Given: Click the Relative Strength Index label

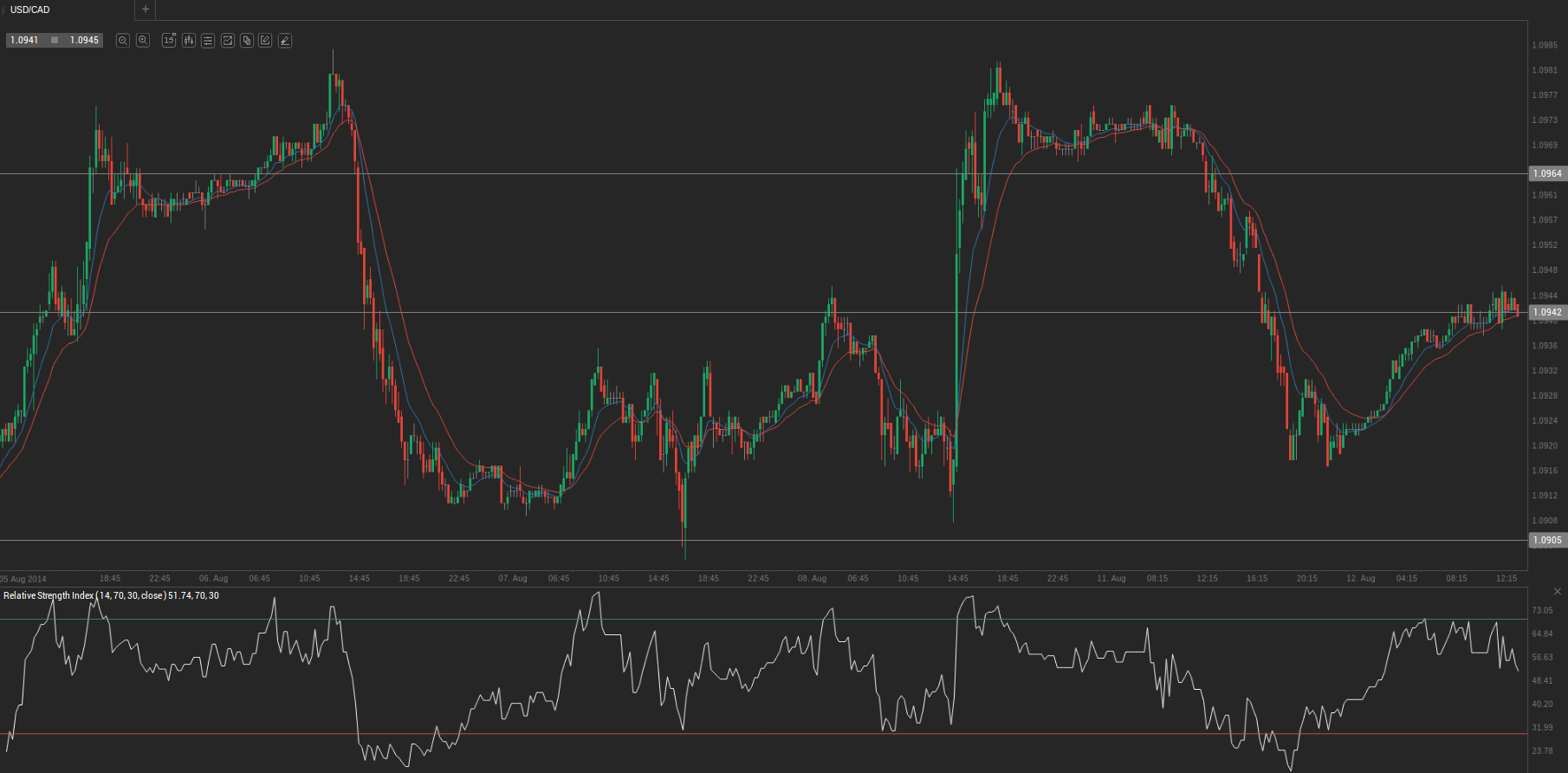Looking at the screenshot, I should [111, 595].
